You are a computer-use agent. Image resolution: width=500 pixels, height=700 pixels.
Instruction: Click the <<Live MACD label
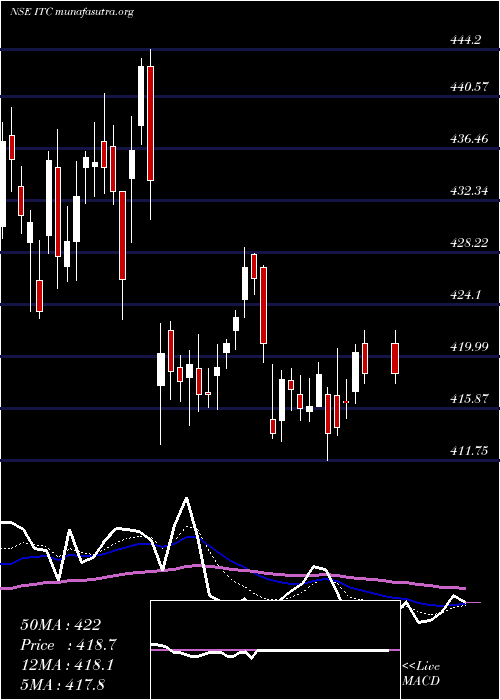pos(421,674)
